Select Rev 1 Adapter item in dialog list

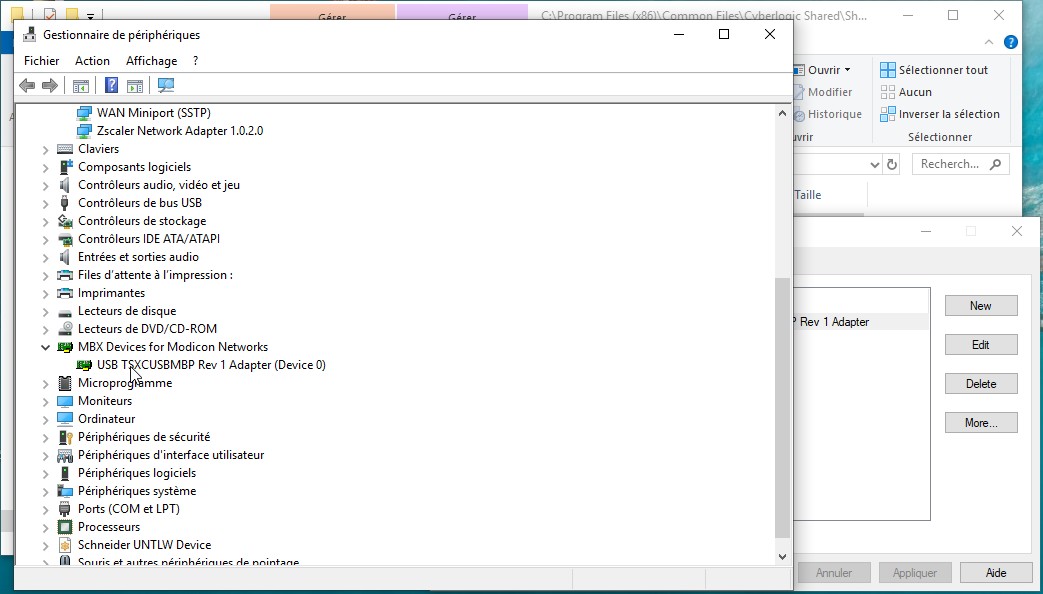(860, 322)
